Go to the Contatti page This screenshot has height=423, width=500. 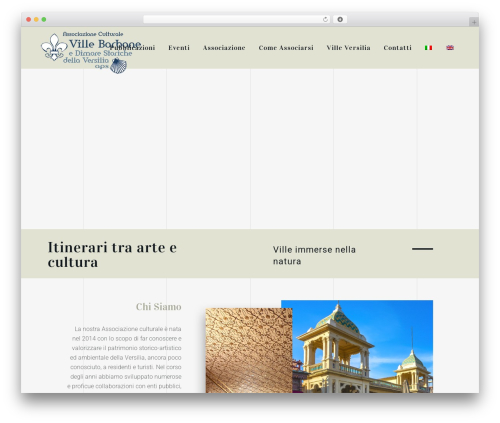pyautogui.click(x=397, y=48)
